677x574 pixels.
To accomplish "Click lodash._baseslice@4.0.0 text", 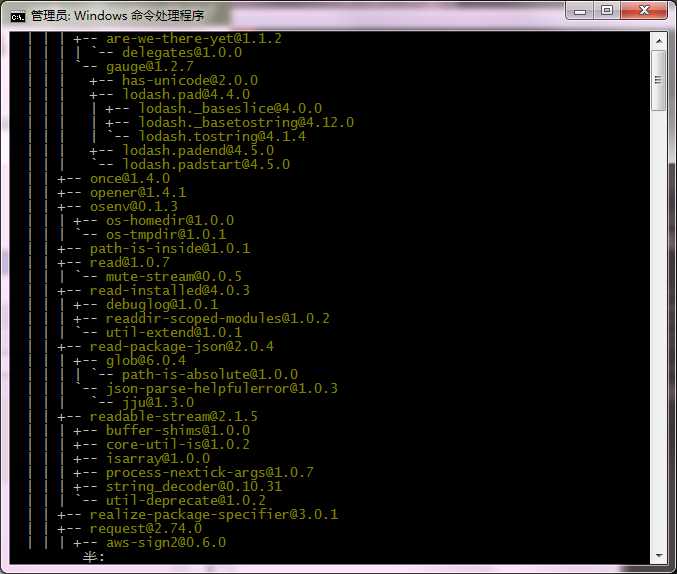I will (230, 108).
